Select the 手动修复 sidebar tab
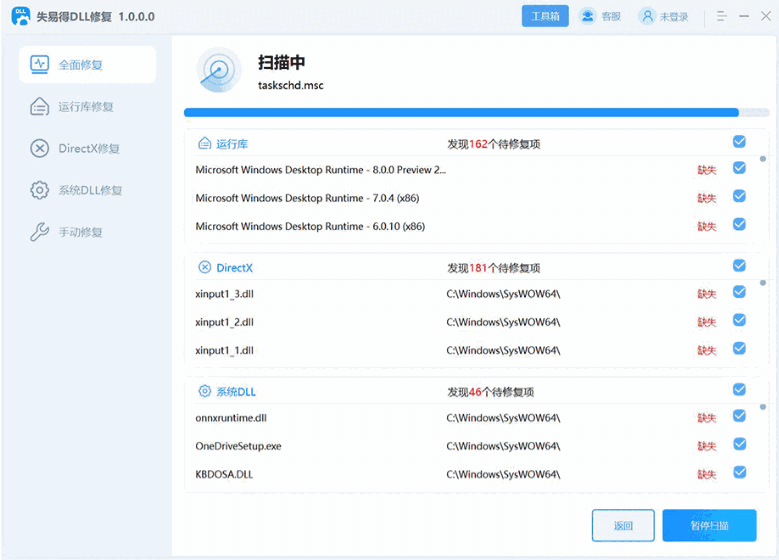The width and height of the screenshot is (779, 560). point(87,232)
